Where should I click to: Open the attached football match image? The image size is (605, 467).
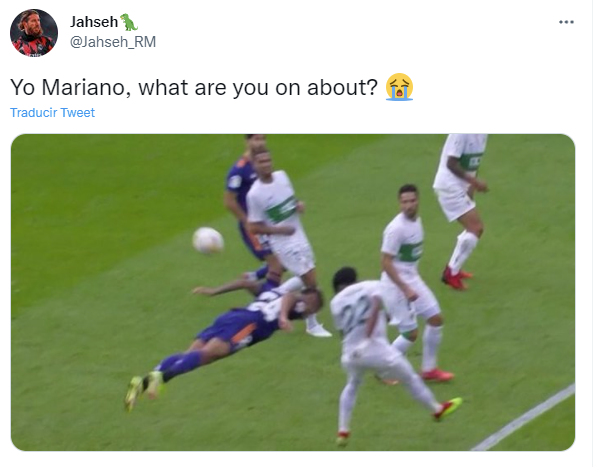293,292
